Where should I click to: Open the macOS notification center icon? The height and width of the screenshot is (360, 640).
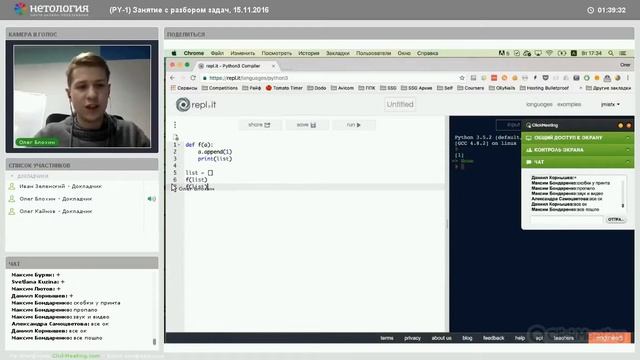623,53
